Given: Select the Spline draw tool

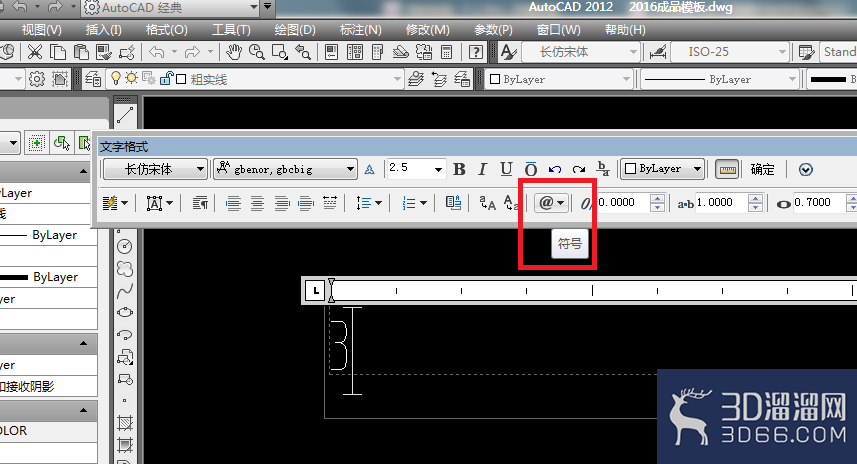Looking at the screenshot, I should [125, 290].
